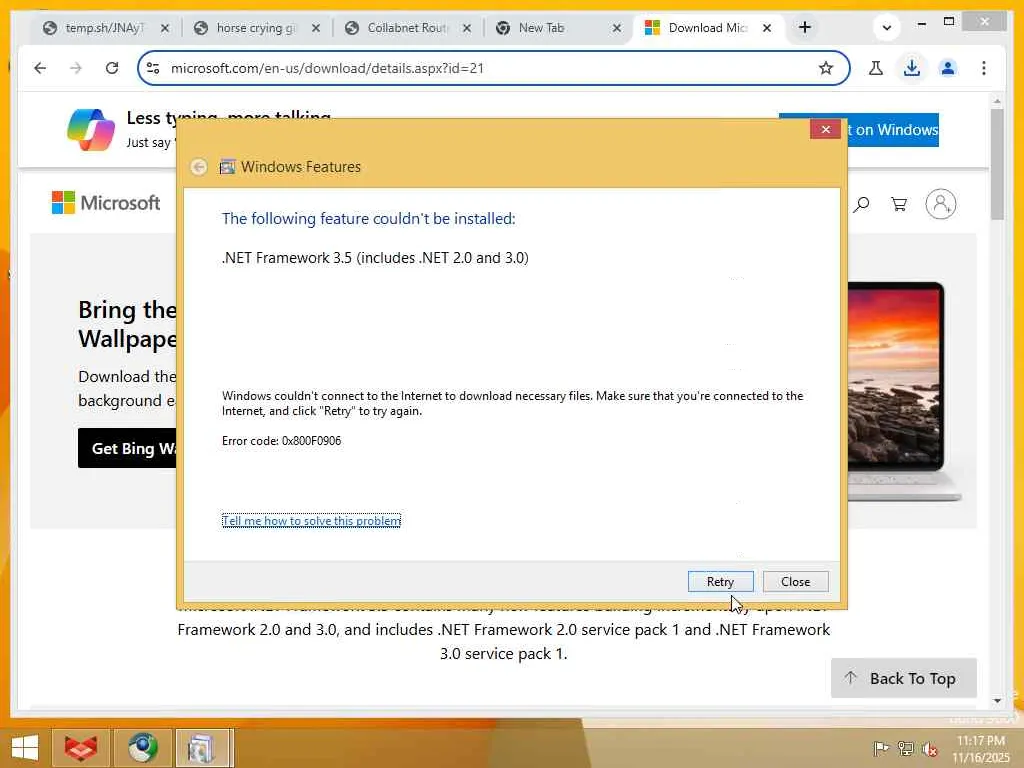Open the tab search dropdown in Chrome
This screenshot has height=768, width=1024.
[x=886, y=27]
